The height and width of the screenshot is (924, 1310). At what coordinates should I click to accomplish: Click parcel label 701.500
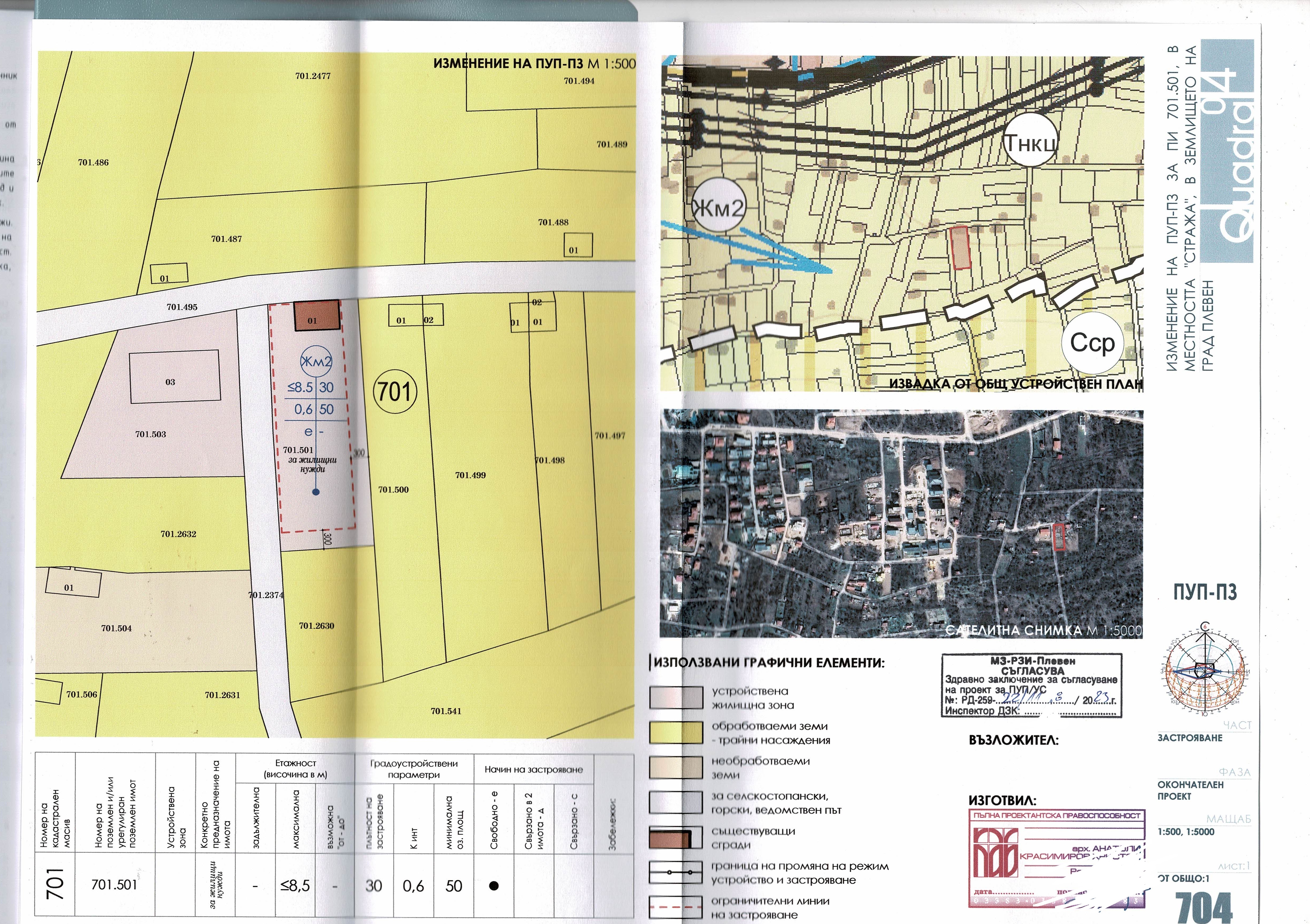393,489
